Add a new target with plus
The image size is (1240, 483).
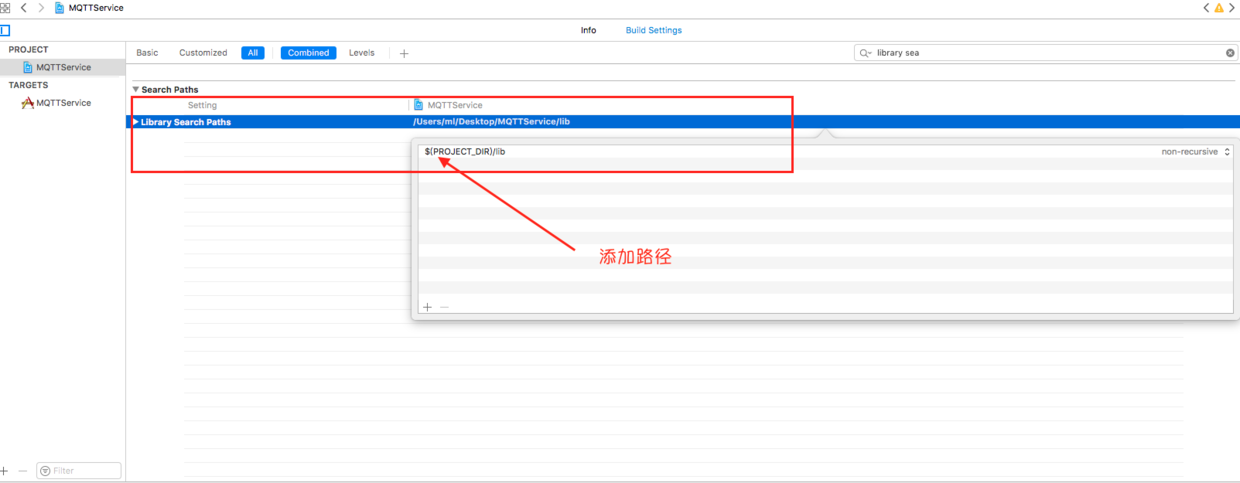[x=4, y=470]
